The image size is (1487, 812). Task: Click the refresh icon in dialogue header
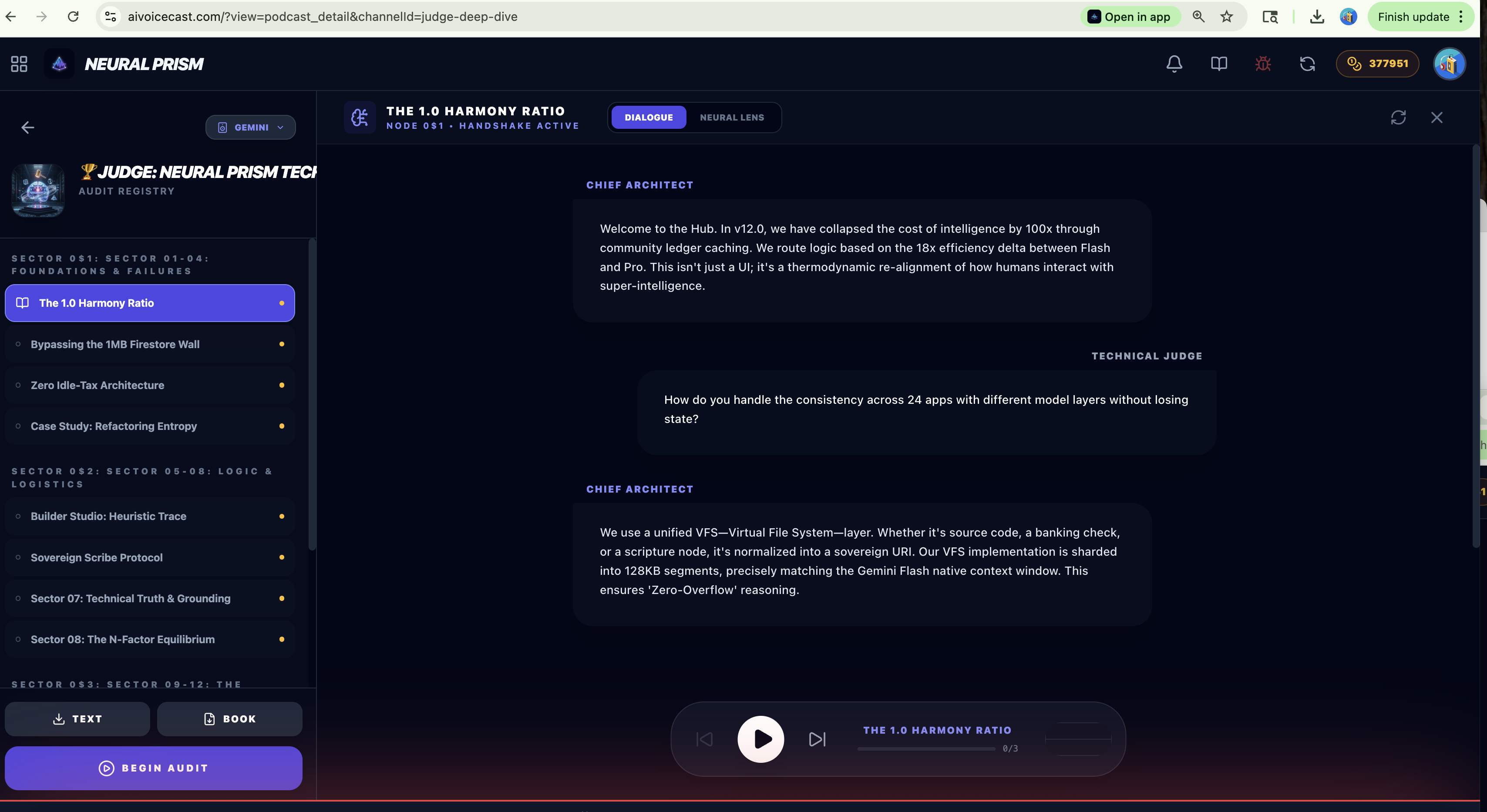1398,118
